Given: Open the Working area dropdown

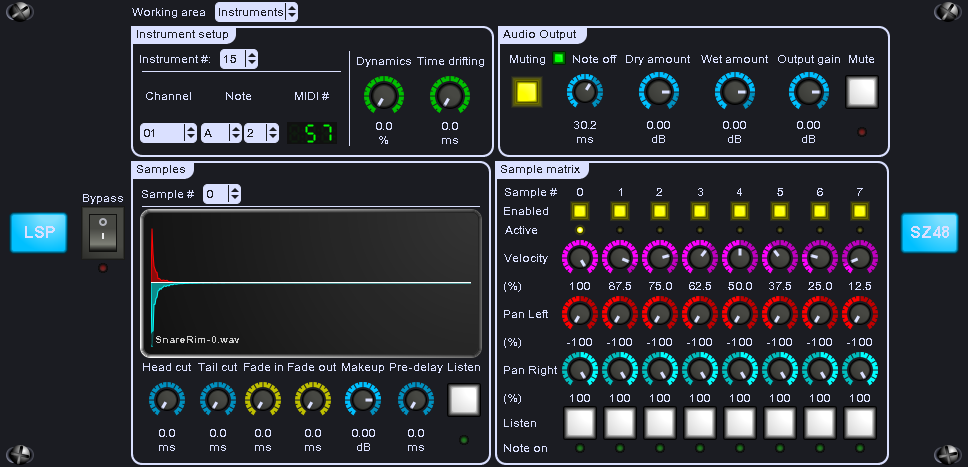Looking at the screenshot, I should pos(257,12).
